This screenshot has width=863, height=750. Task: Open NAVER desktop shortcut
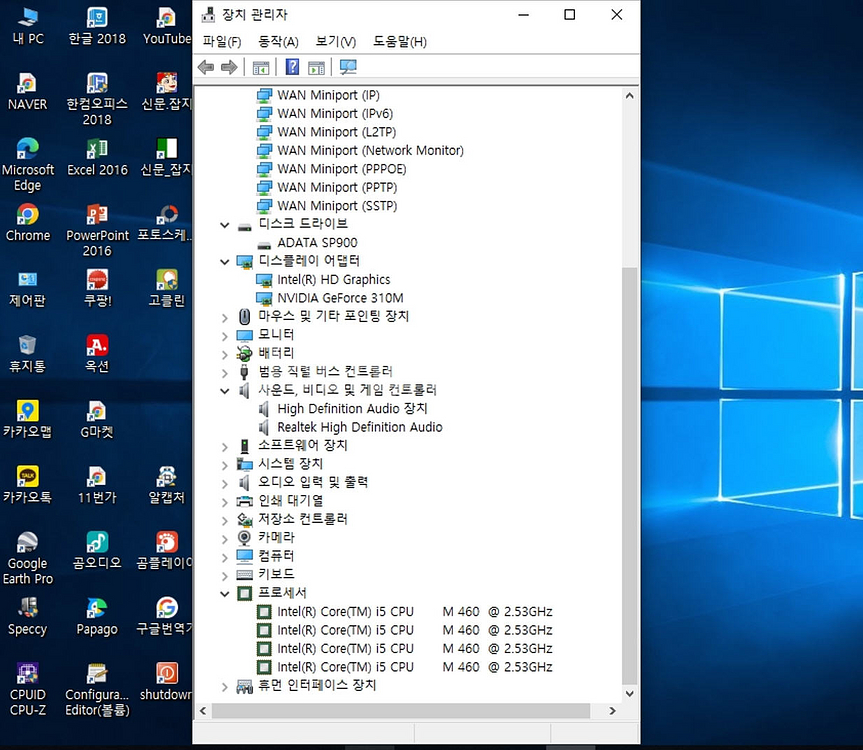28,92
